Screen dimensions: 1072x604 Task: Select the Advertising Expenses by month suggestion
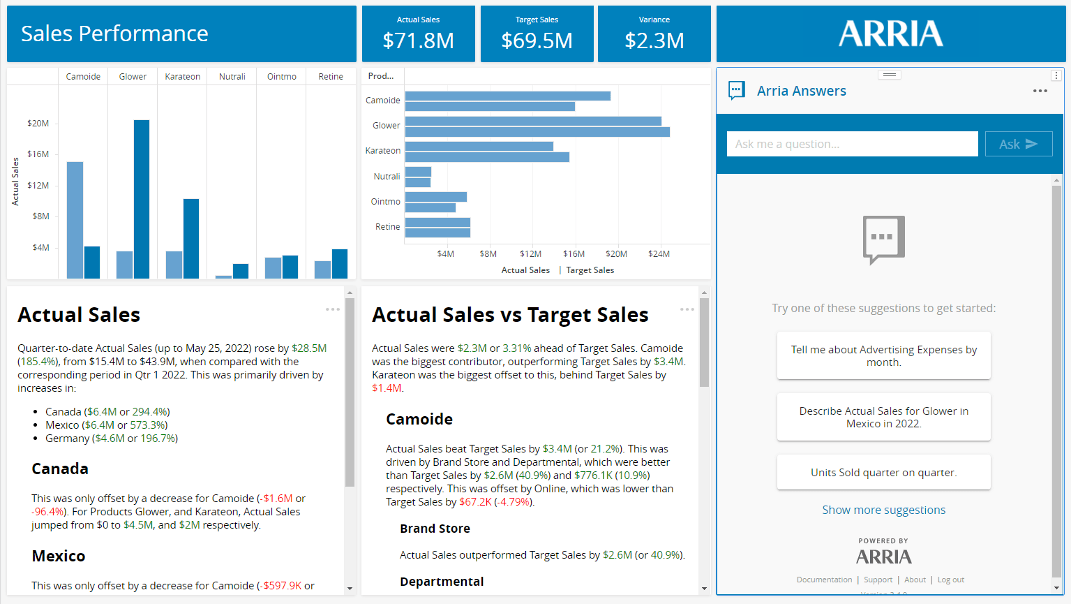tap(883, 356)
